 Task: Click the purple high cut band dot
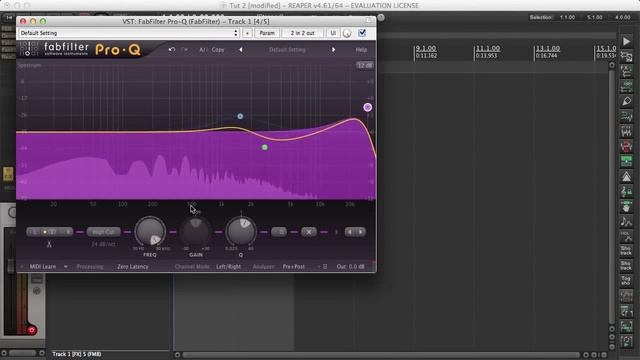coord(367,107)
